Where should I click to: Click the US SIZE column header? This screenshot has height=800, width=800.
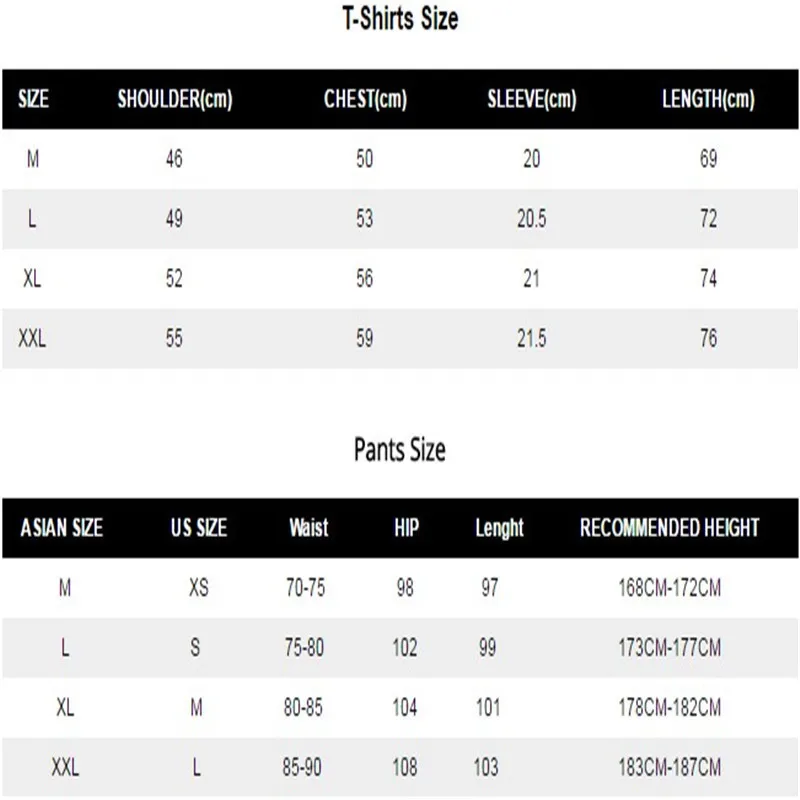pos(198,527)
